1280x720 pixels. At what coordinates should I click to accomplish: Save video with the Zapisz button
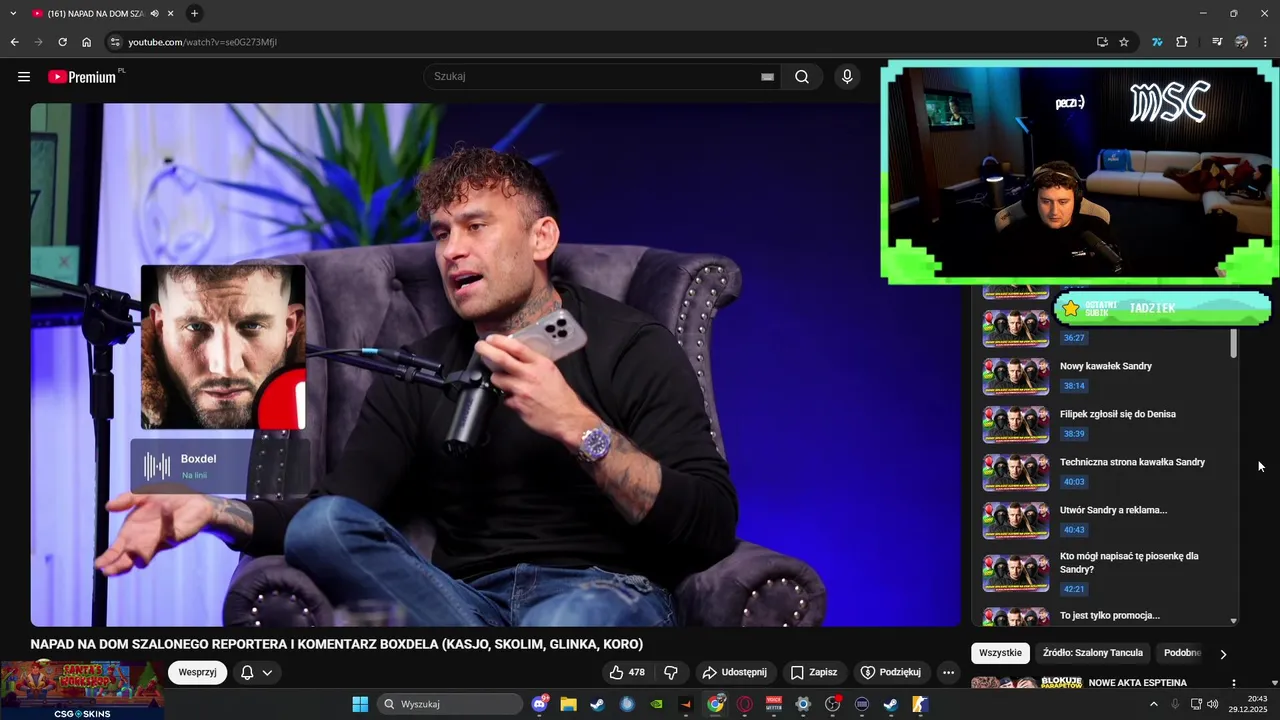pyautogui.click(x=814, y=672)
